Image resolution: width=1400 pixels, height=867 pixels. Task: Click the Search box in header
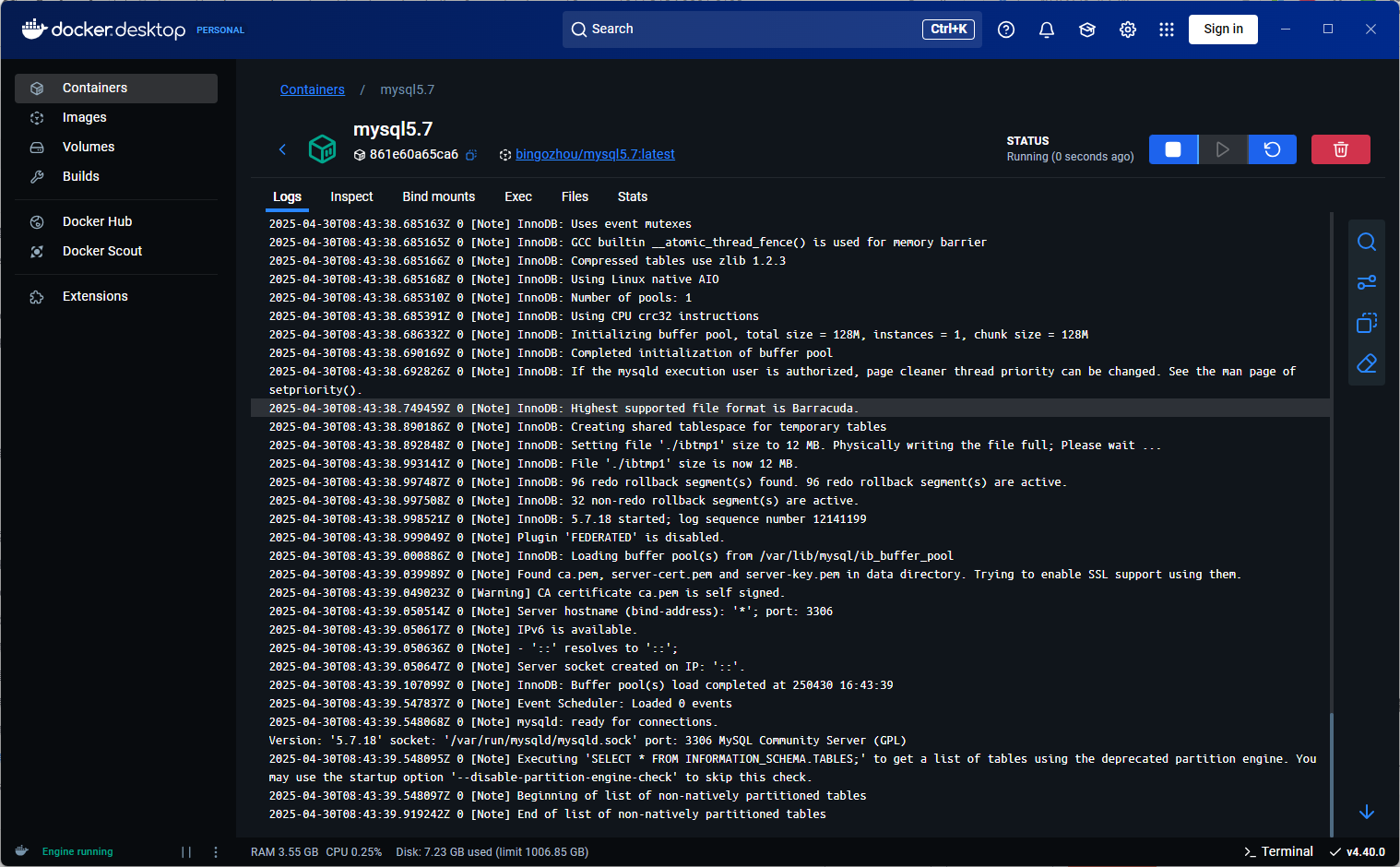click(772, 30)
